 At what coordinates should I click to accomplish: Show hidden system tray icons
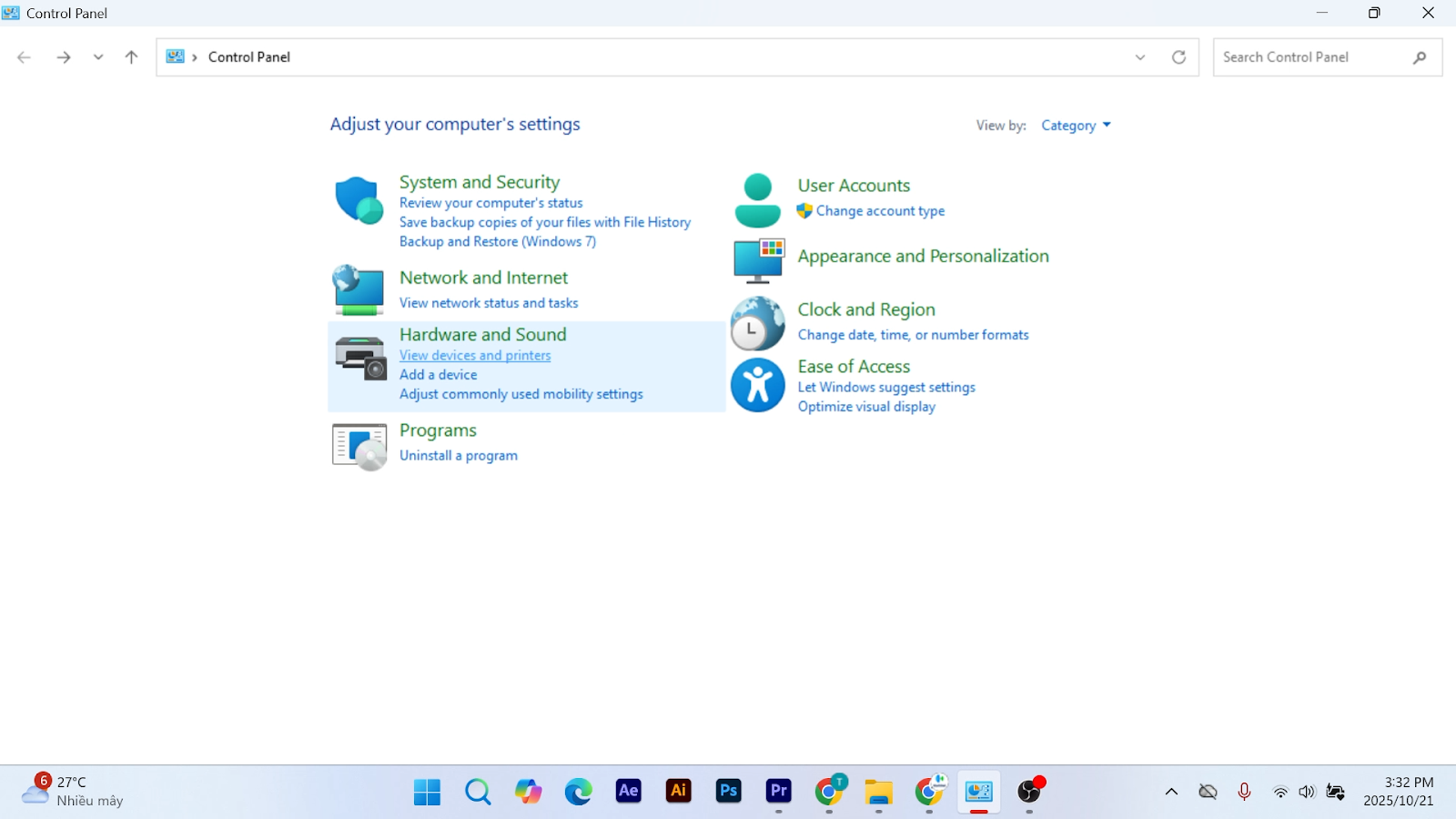point(1171,792)
